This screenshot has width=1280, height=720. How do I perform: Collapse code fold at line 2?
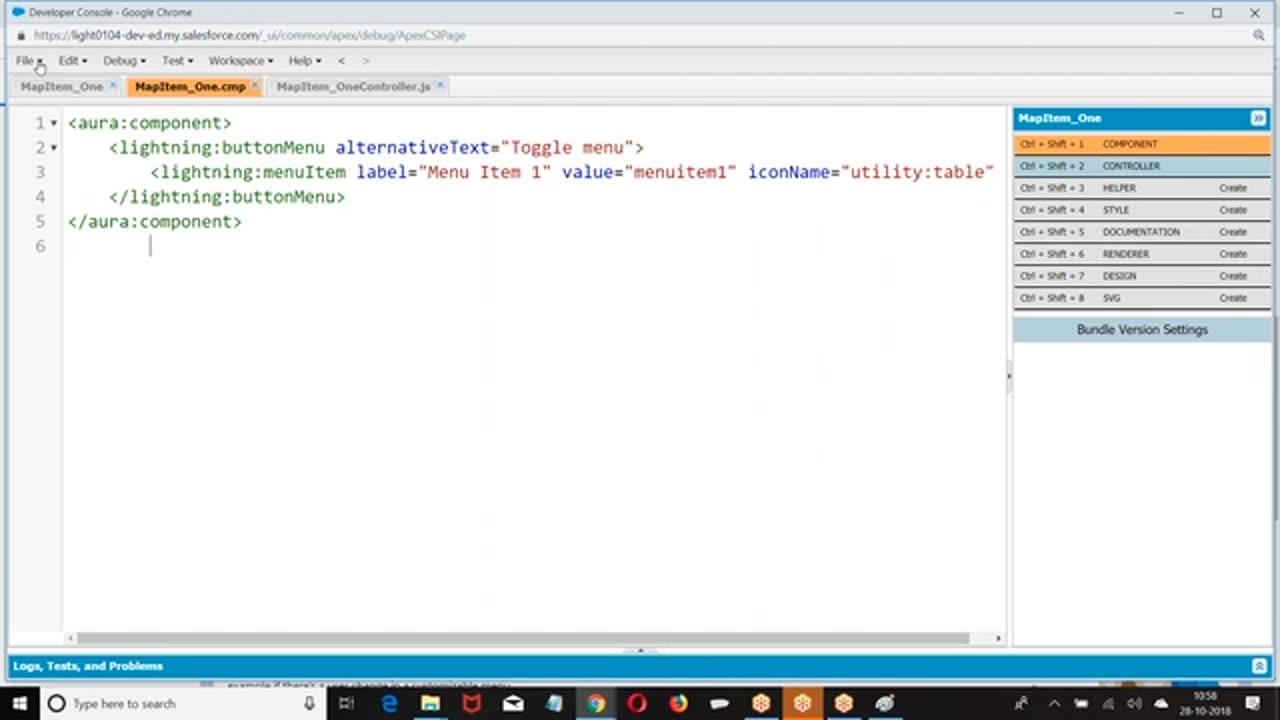[54, 148]
